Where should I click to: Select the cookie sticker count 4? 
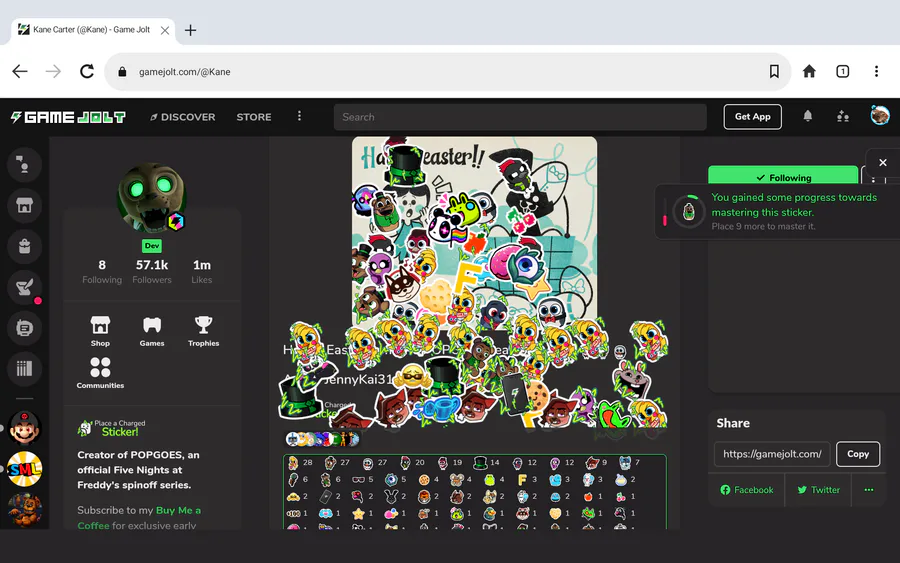pyautogui.click(x=428, y=479)
